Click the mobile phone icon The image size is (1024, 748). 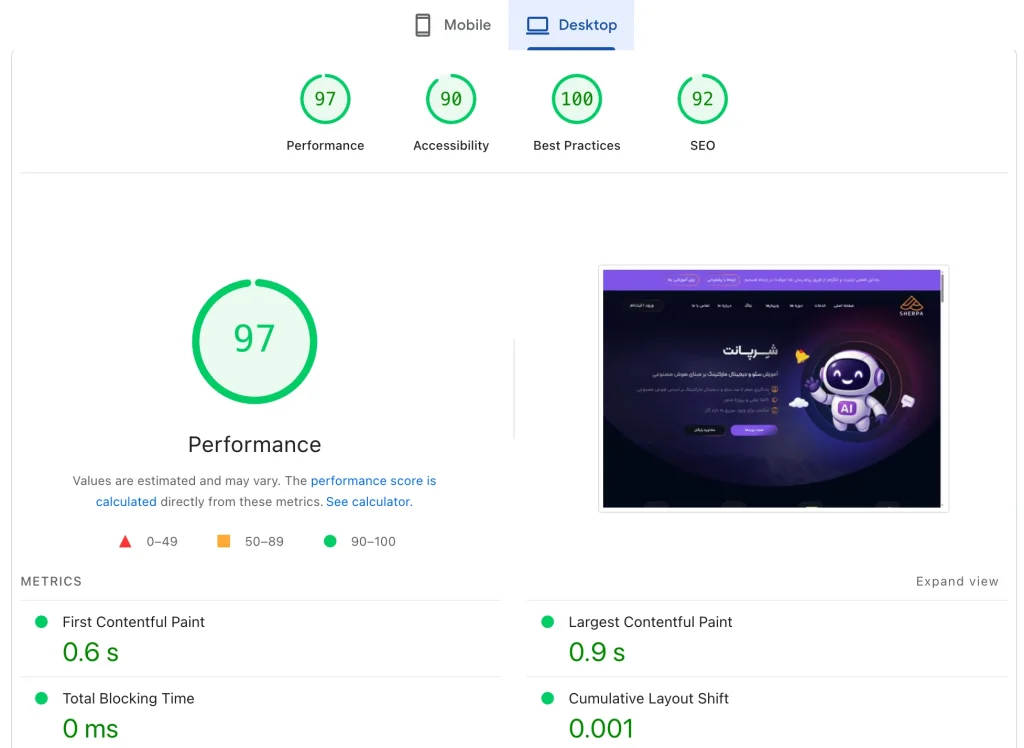423,25
